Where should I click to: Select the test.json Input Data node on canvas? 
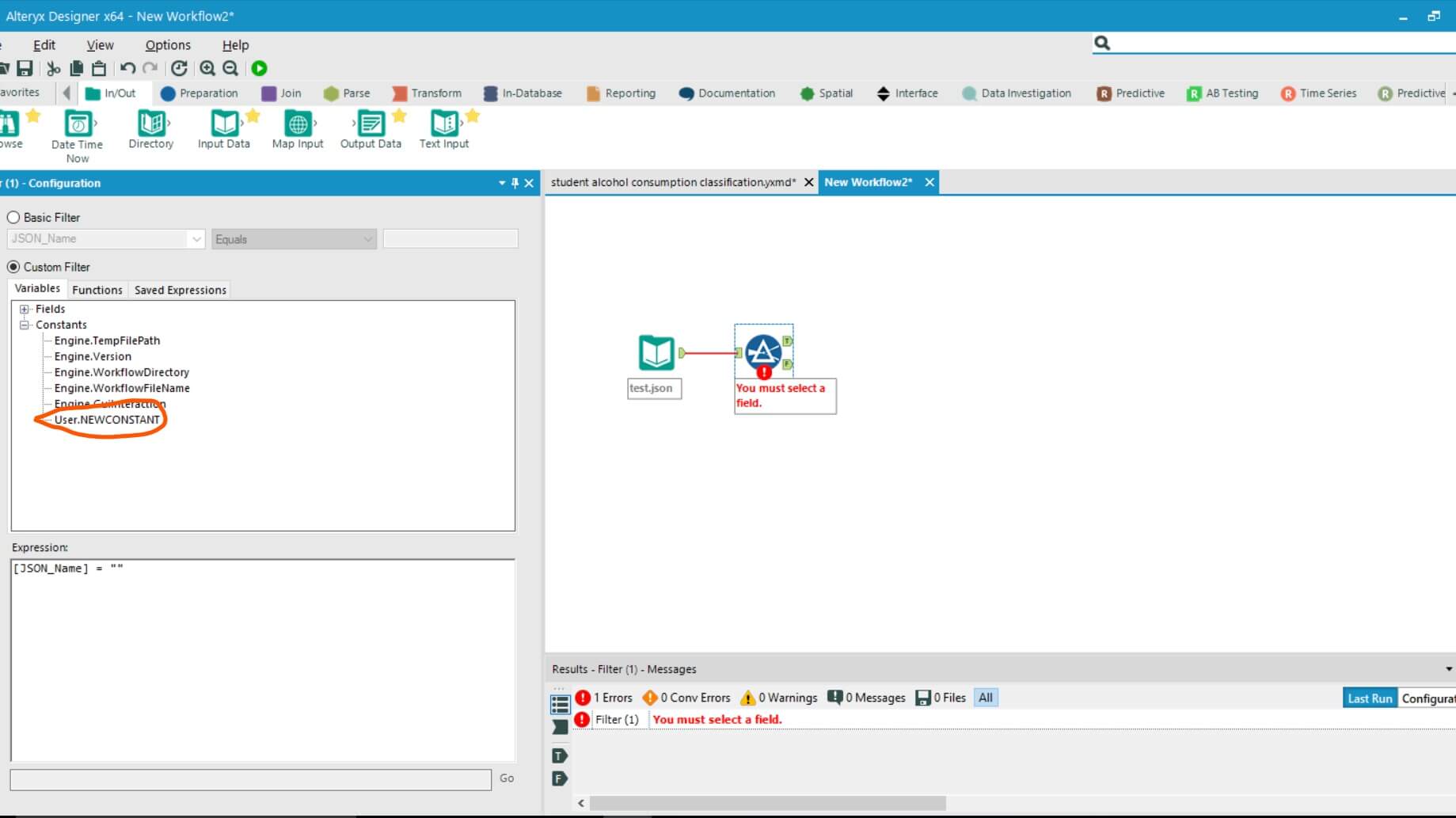tap(656, 353)
